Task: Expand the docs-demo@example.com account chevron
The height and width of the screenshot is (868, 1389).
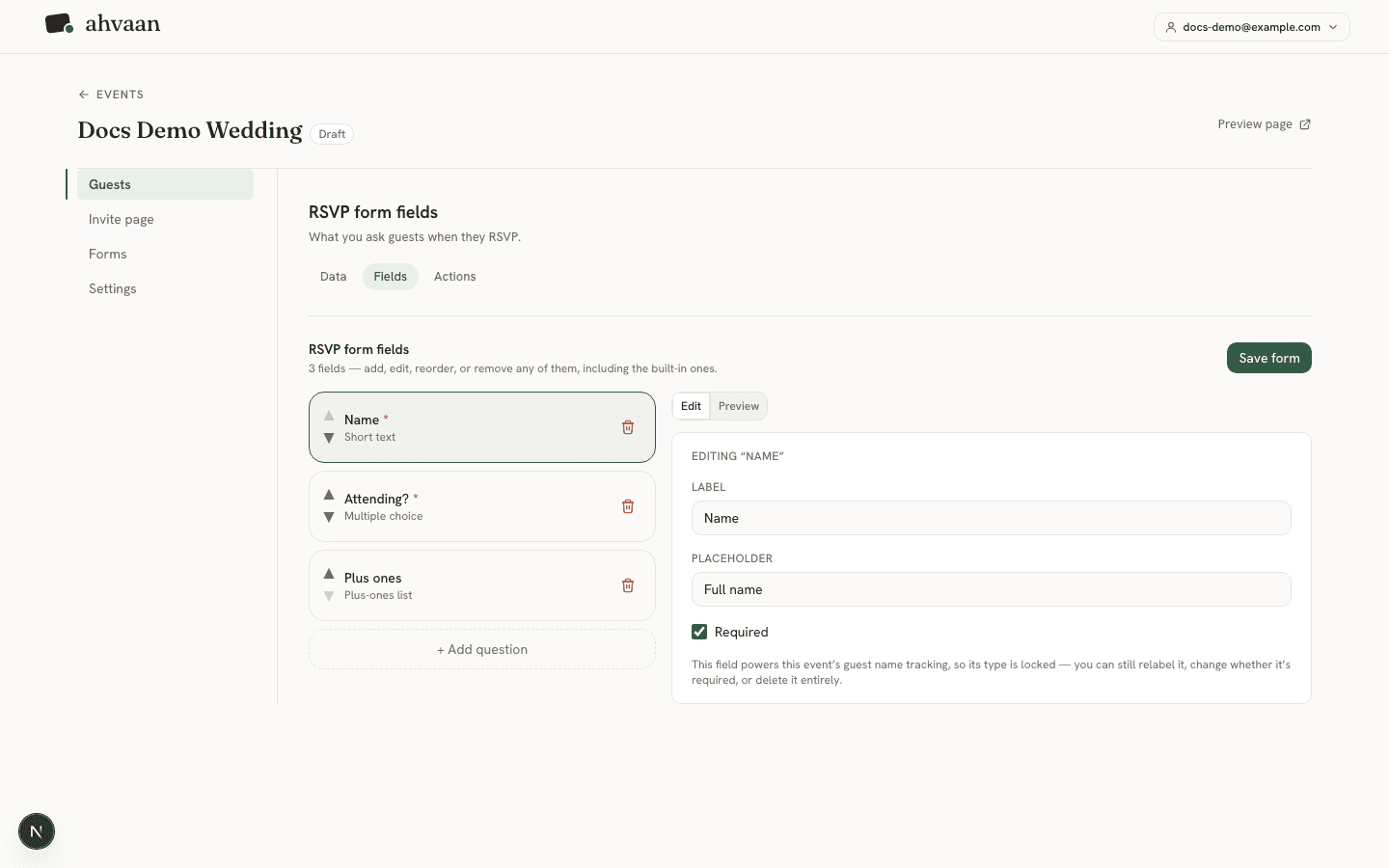Action: point(1333,27)
